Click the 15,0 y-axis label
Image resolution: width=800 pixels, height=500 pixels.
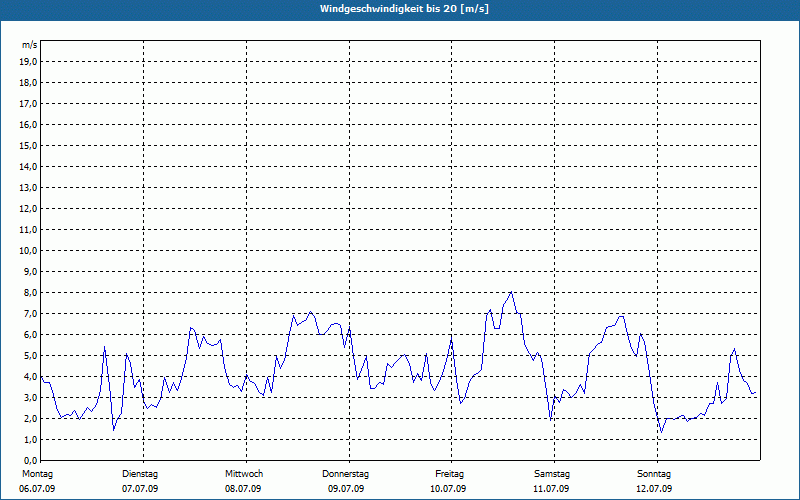coord(29,145)
